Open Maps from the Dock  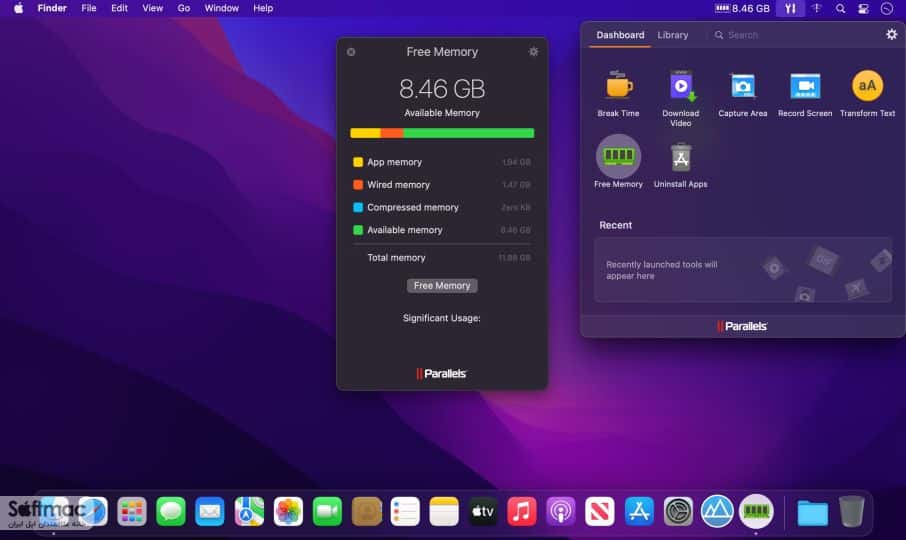tap(249, 511)
